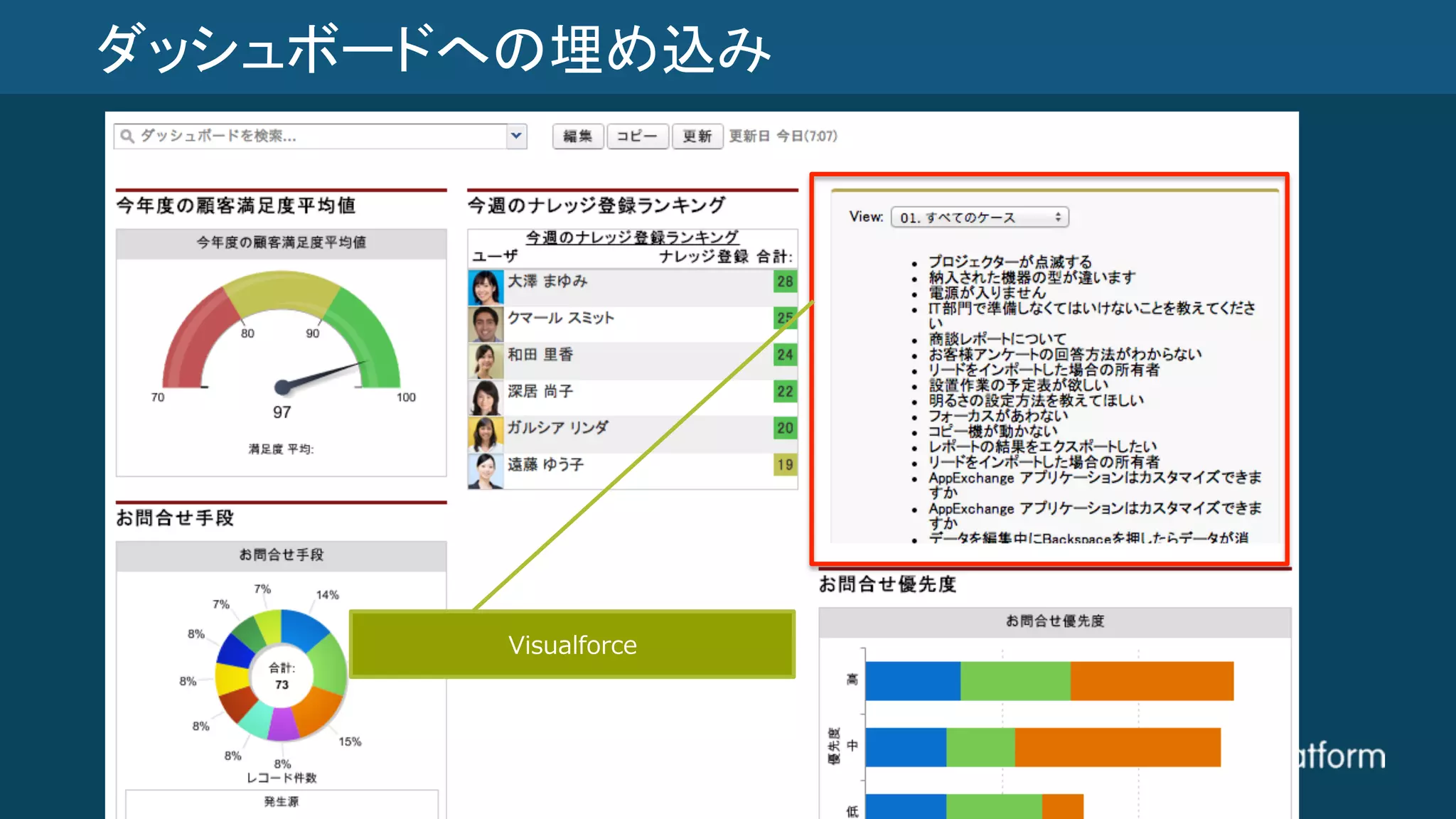Click 遠藤 ゆう子's profile photo
This screenshot has width=1456, height=819.
click(486, 471)
